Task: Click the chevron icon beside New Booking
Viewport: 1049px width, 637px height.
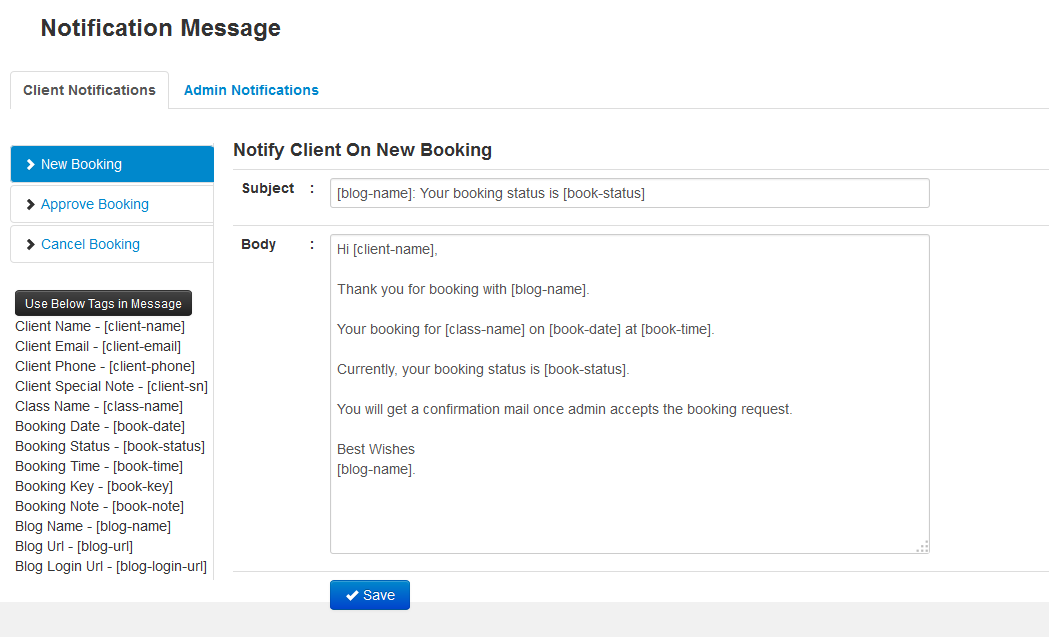Action: click(30, 165)
